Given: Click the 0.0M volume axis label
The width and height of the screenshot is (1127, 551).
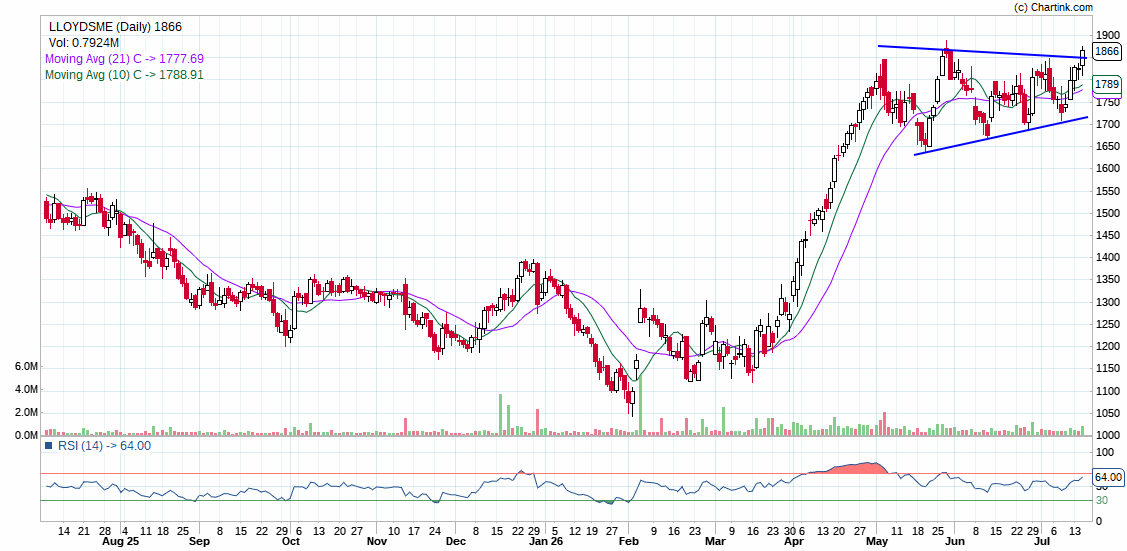Looking at the screenshot, I should (26, 435).
